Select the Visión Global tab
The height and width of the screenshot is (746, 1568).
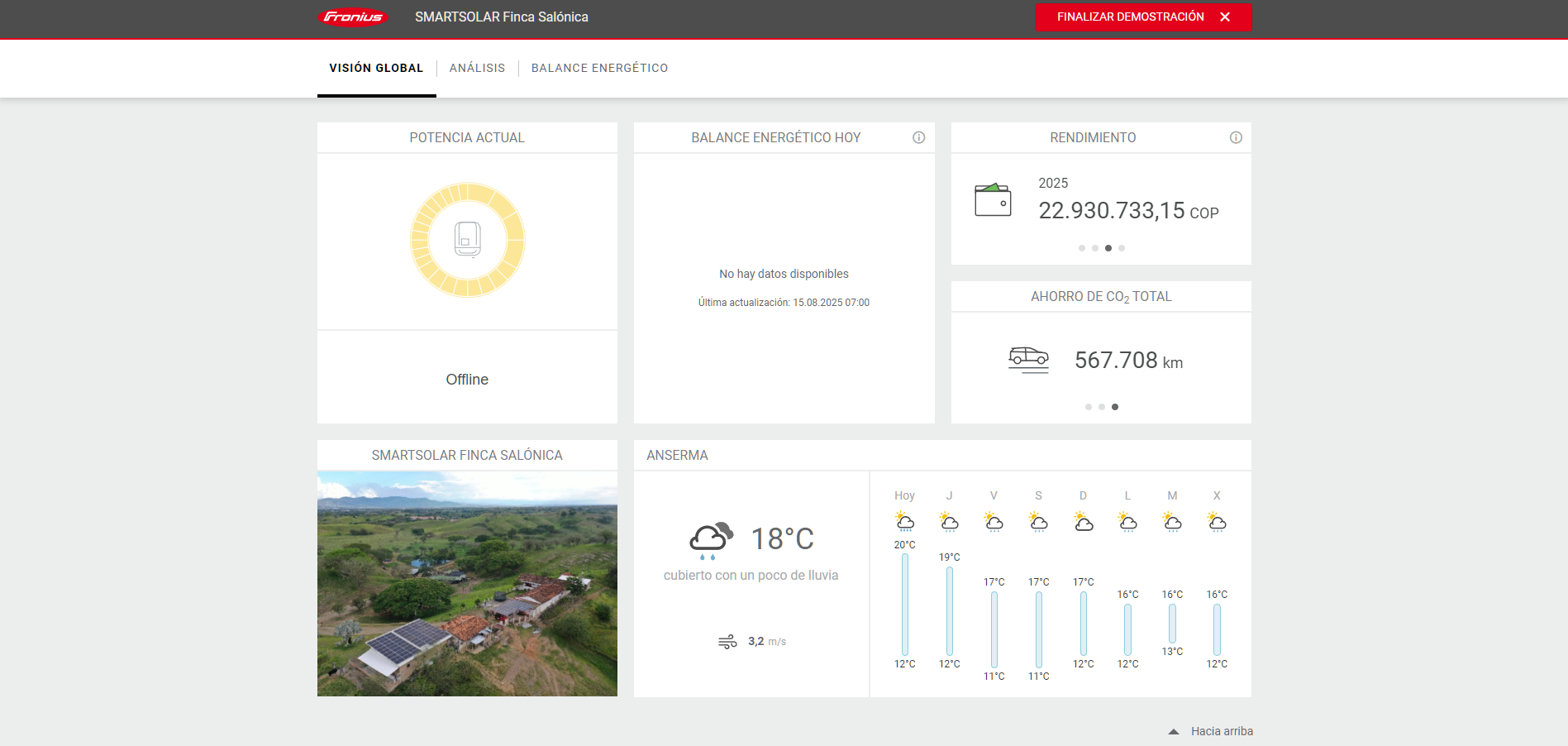(x=376, y=68)
